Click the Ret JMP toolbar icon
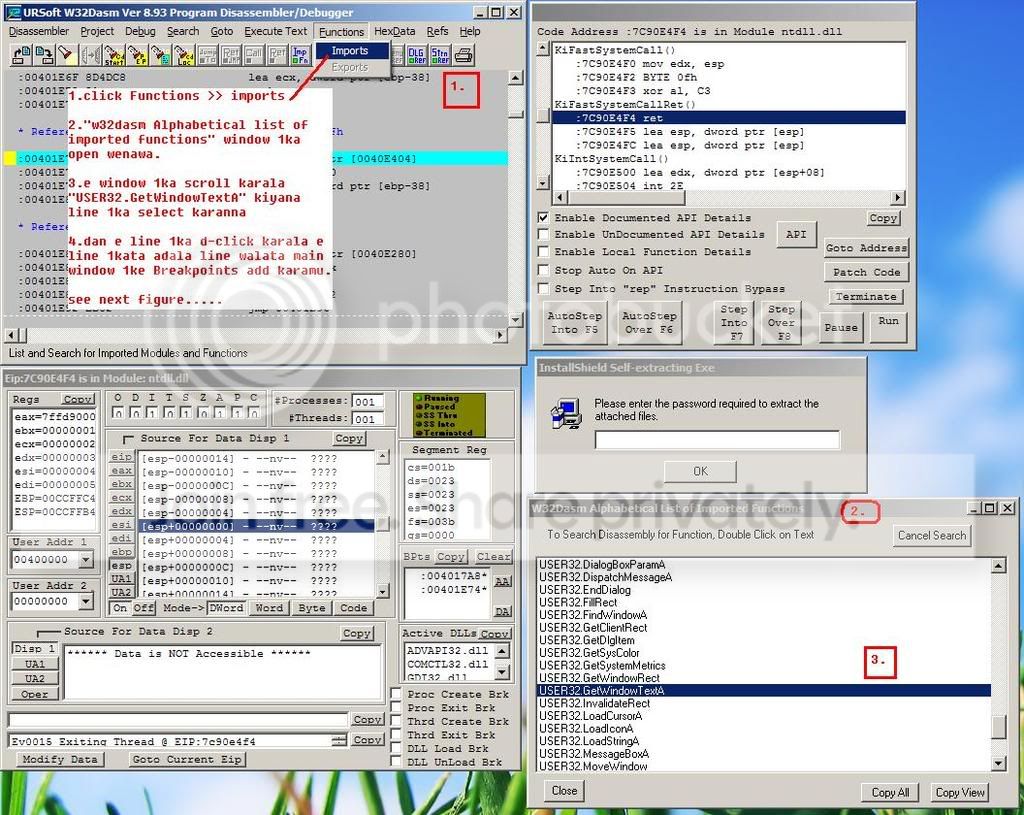This screenshot has width=1024, height=815. pos(231,55)
